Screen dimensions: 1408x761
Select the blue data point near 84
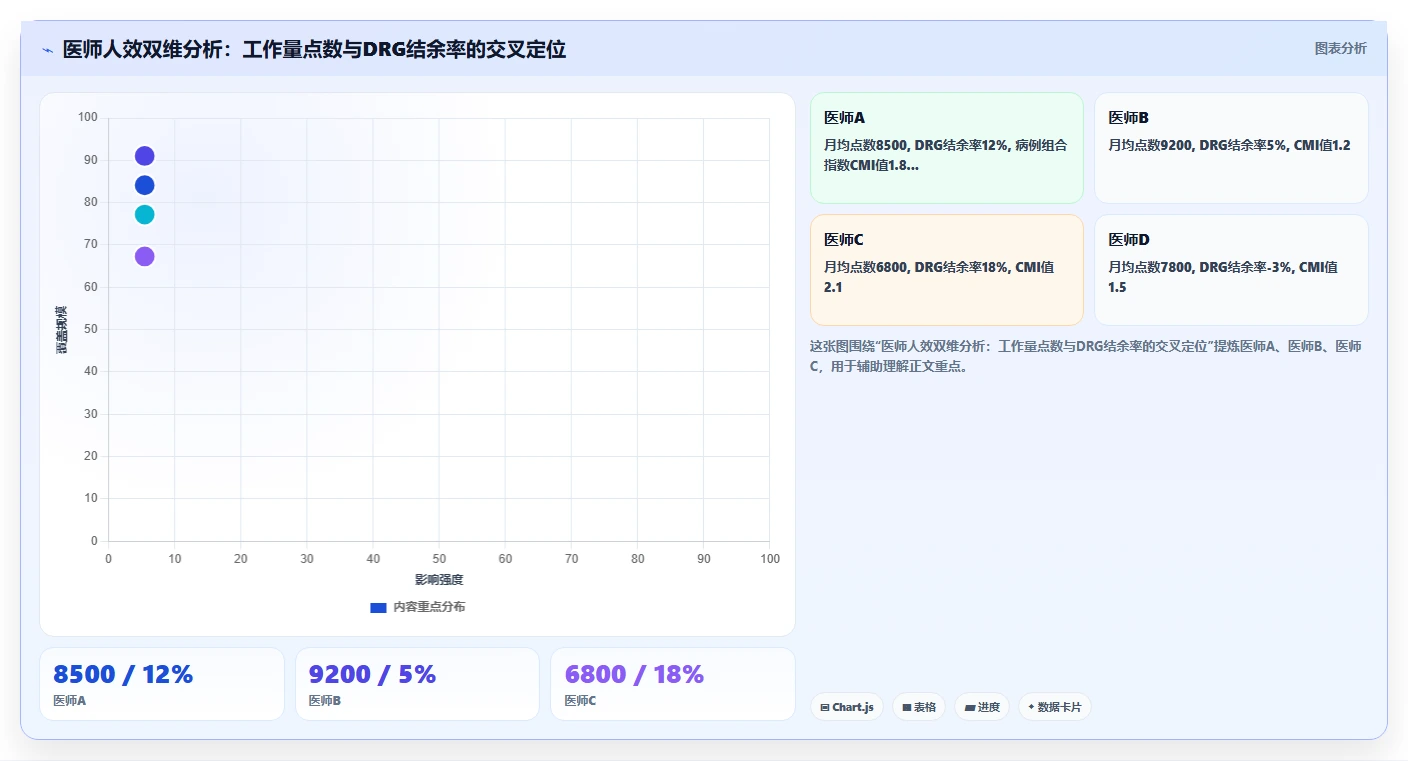(144, 185)
